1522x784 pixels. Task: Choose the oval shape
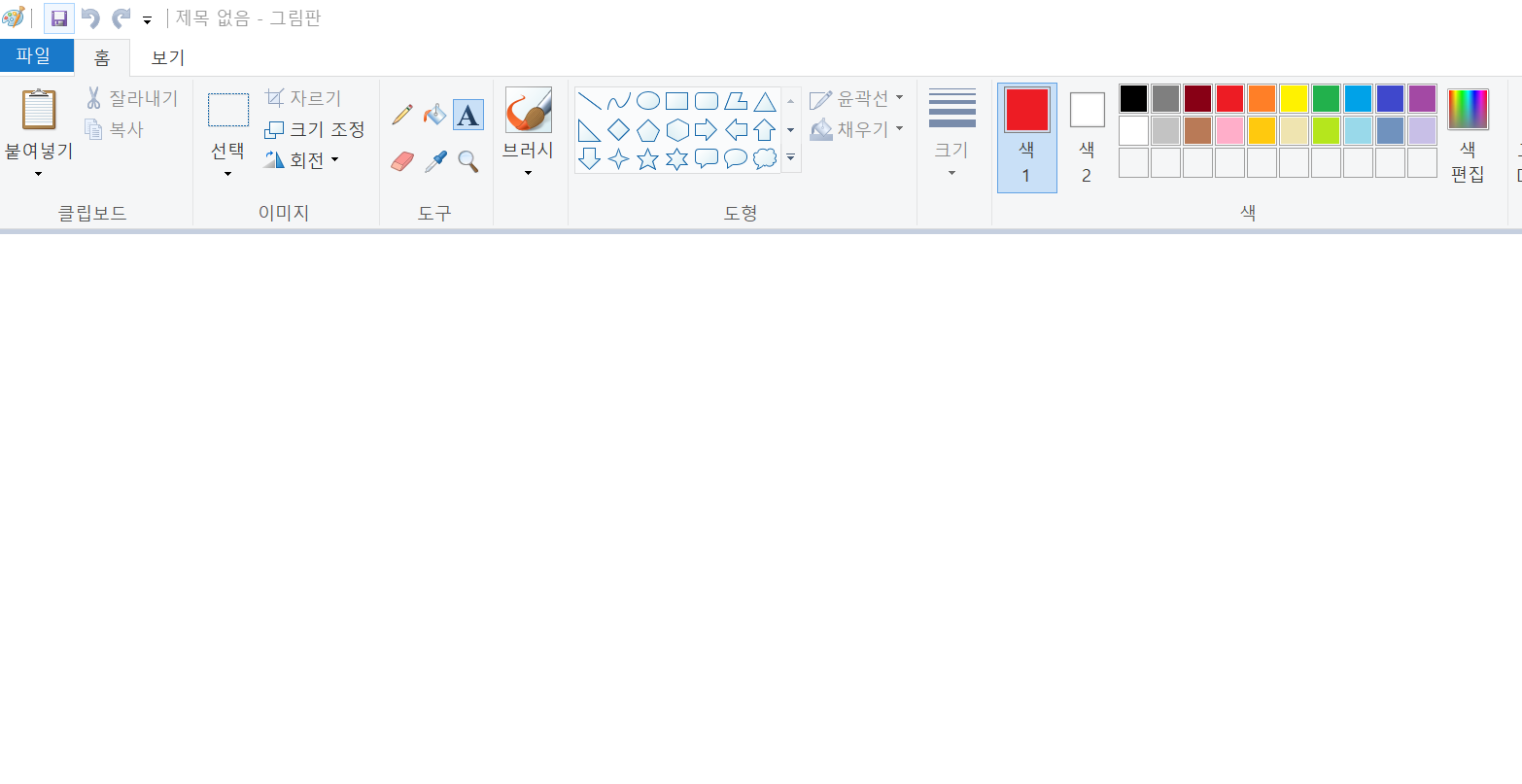(647, 101)
